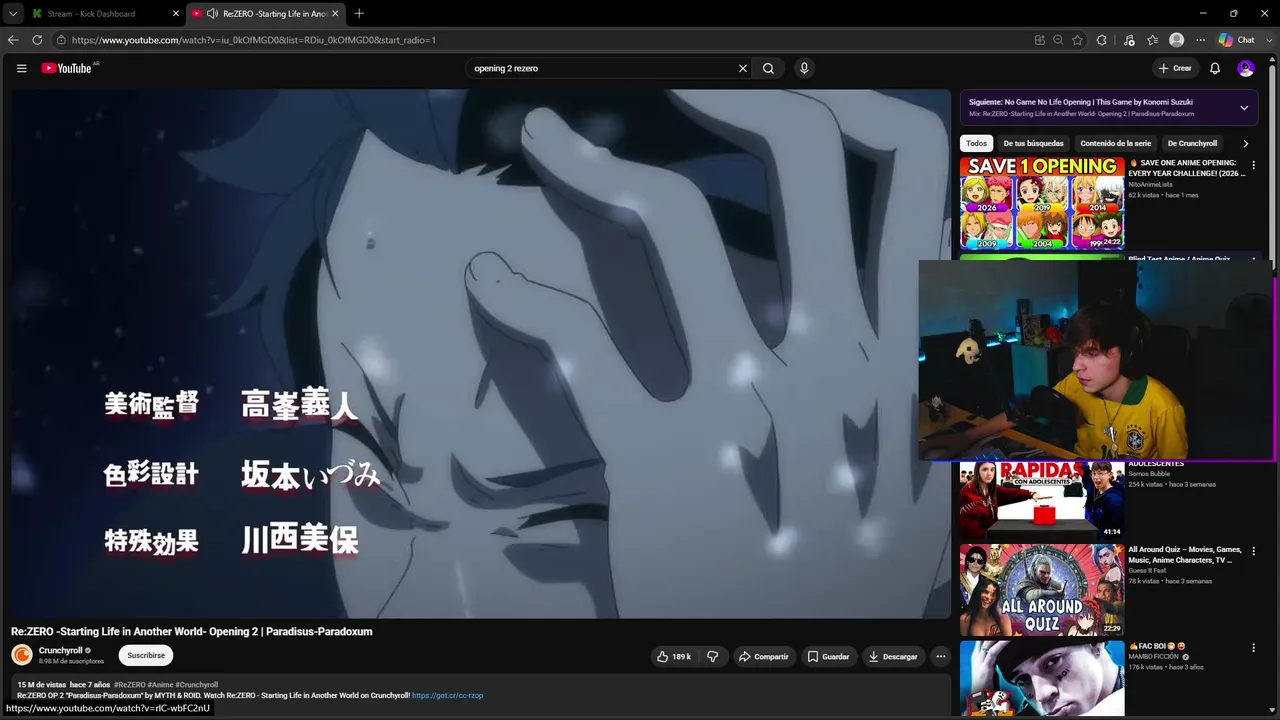Open the SAVE ONE ANIME OPENING video title
The image size is (1280, 720).
pyautogui.click(x=1187, y=168)
